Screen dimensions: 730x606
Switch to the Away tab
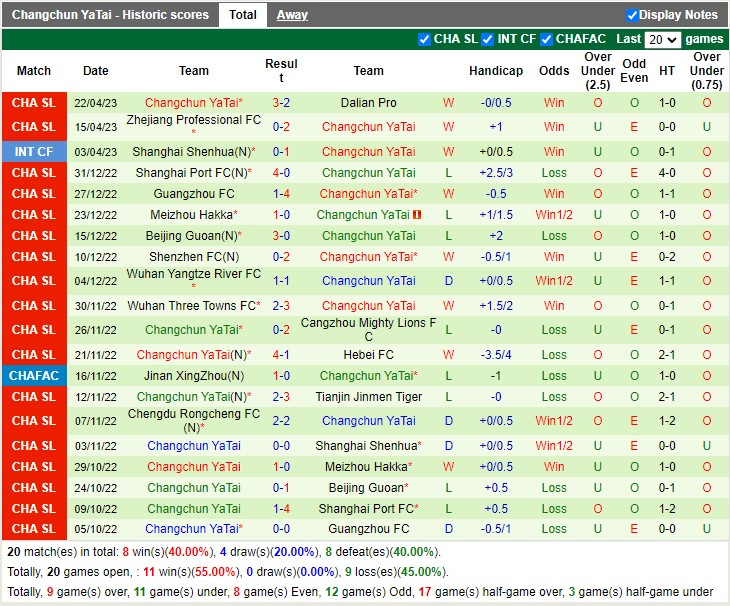292,15
